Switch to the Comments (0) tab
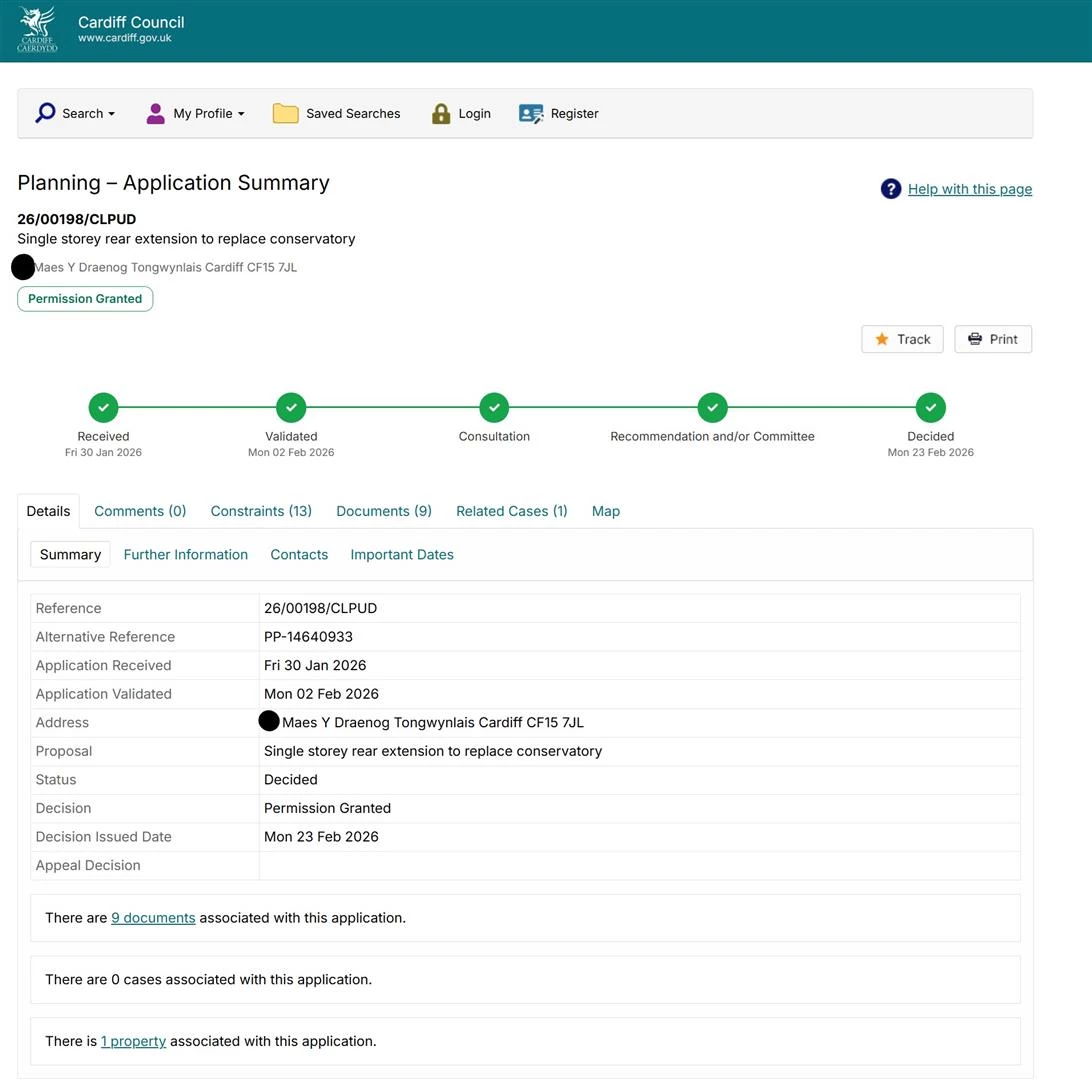Image resolution: width=1092 pixels, height=1080 pixels. 140,511
